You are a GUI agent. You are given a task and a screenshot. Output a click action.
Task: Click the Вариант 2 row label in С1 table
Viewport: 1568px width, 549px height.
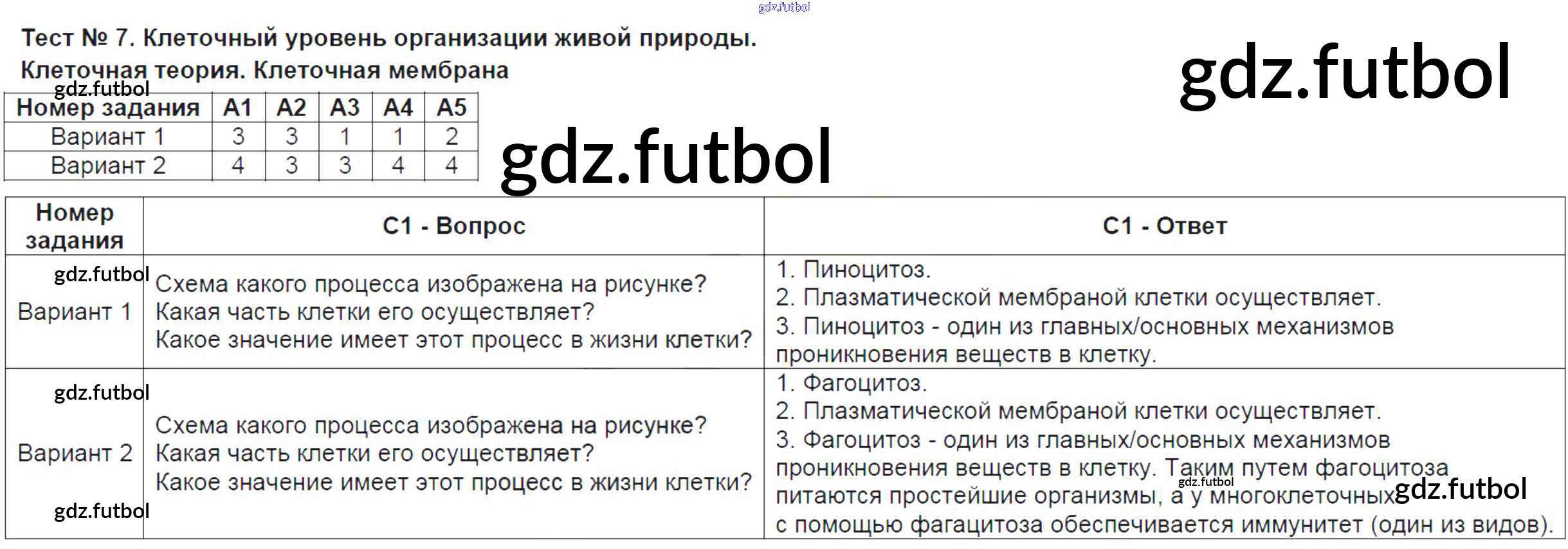pos(75,453)
